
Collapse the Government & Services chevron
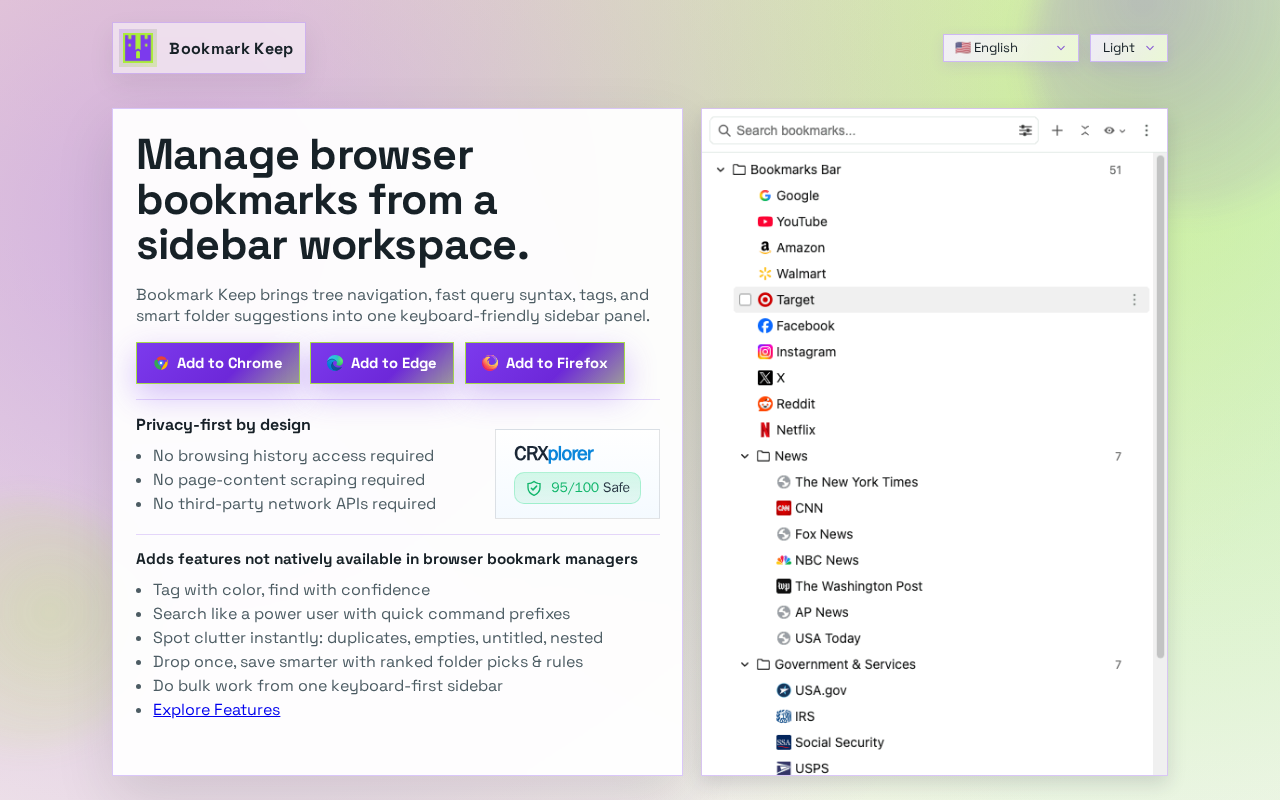(745, 664)
